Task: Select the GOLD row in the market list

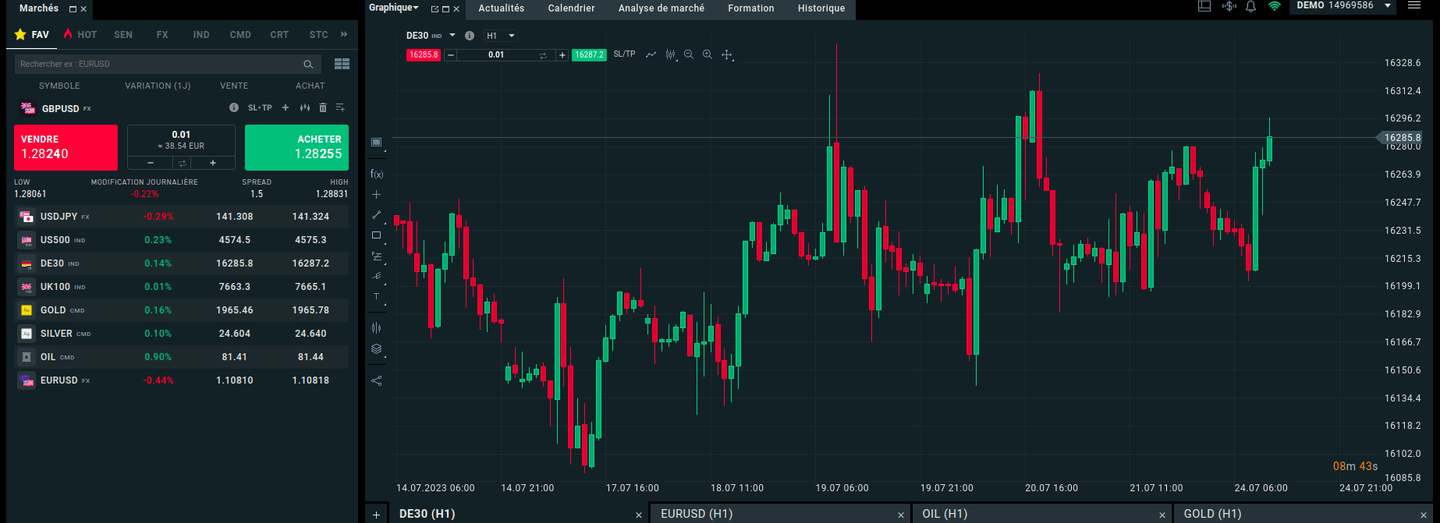Action: click(x=181, y=310)
